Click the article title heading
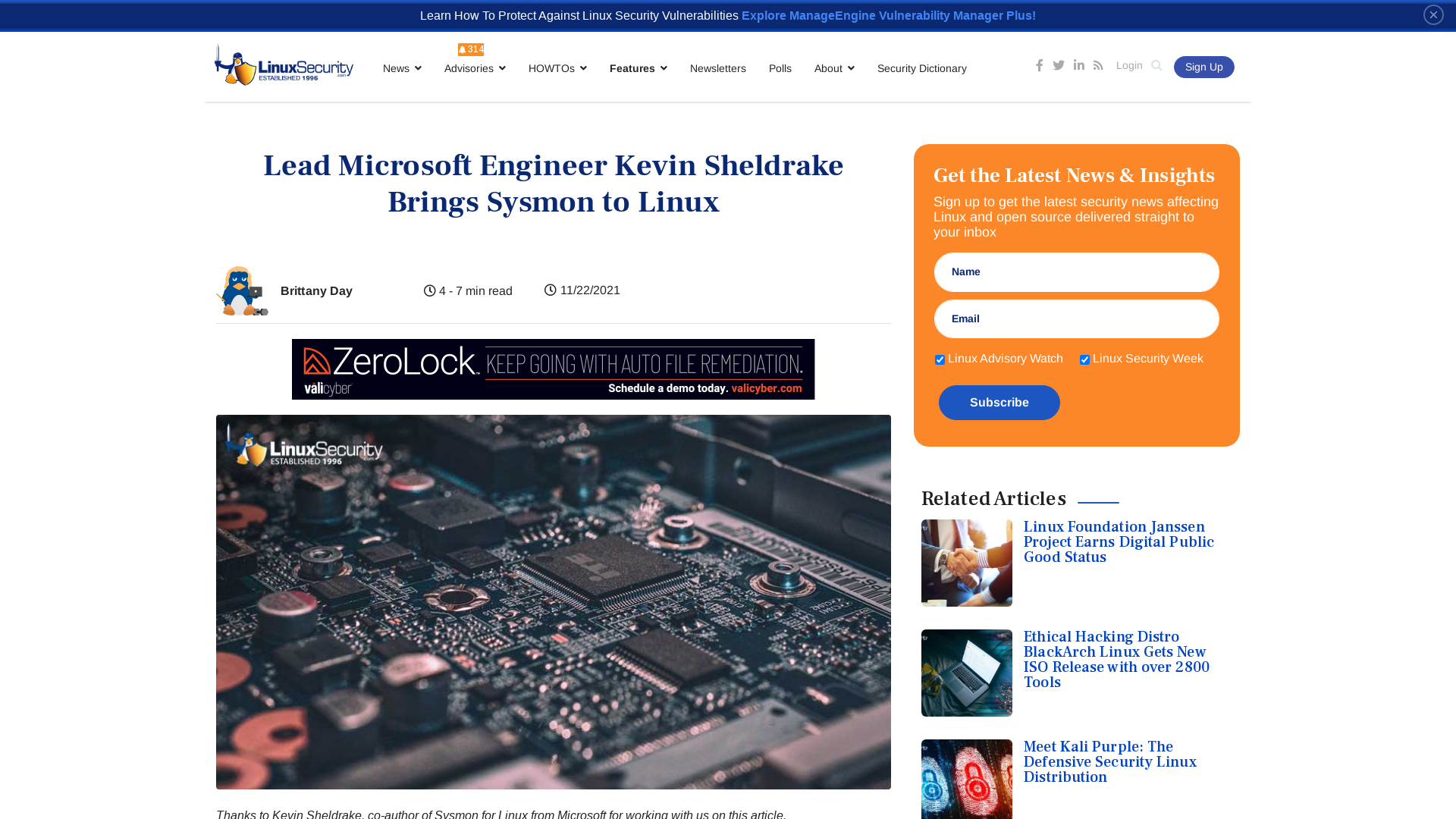This screenshot has width=1456, height=819. (x=554, y=184)
